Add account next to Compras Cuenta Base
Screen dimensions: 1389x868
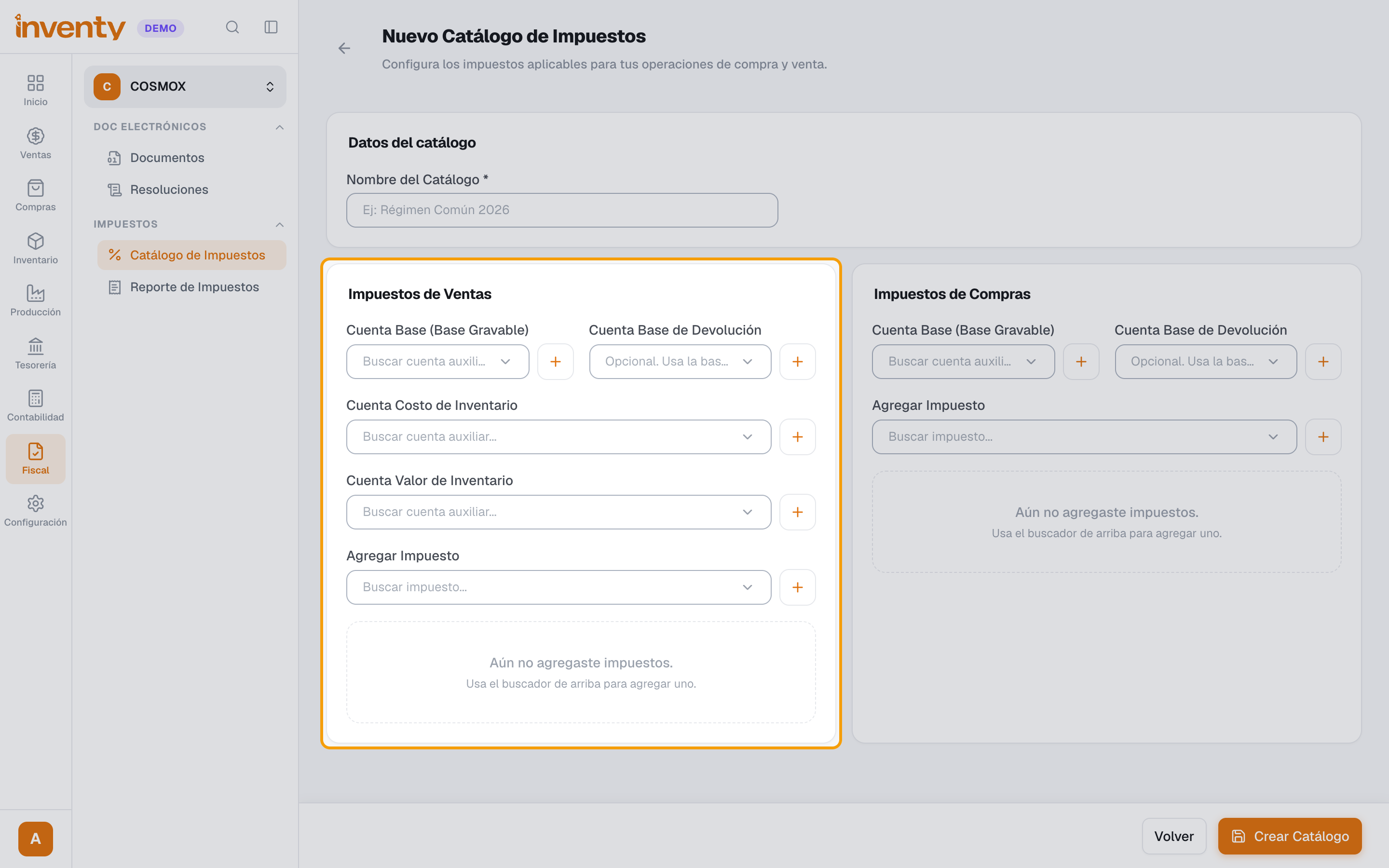tap(1081, 362)
